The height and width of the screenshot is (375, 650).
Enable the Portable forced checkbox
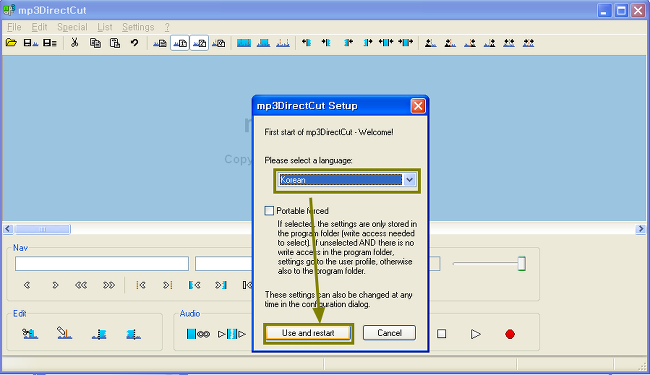point(269,210)
